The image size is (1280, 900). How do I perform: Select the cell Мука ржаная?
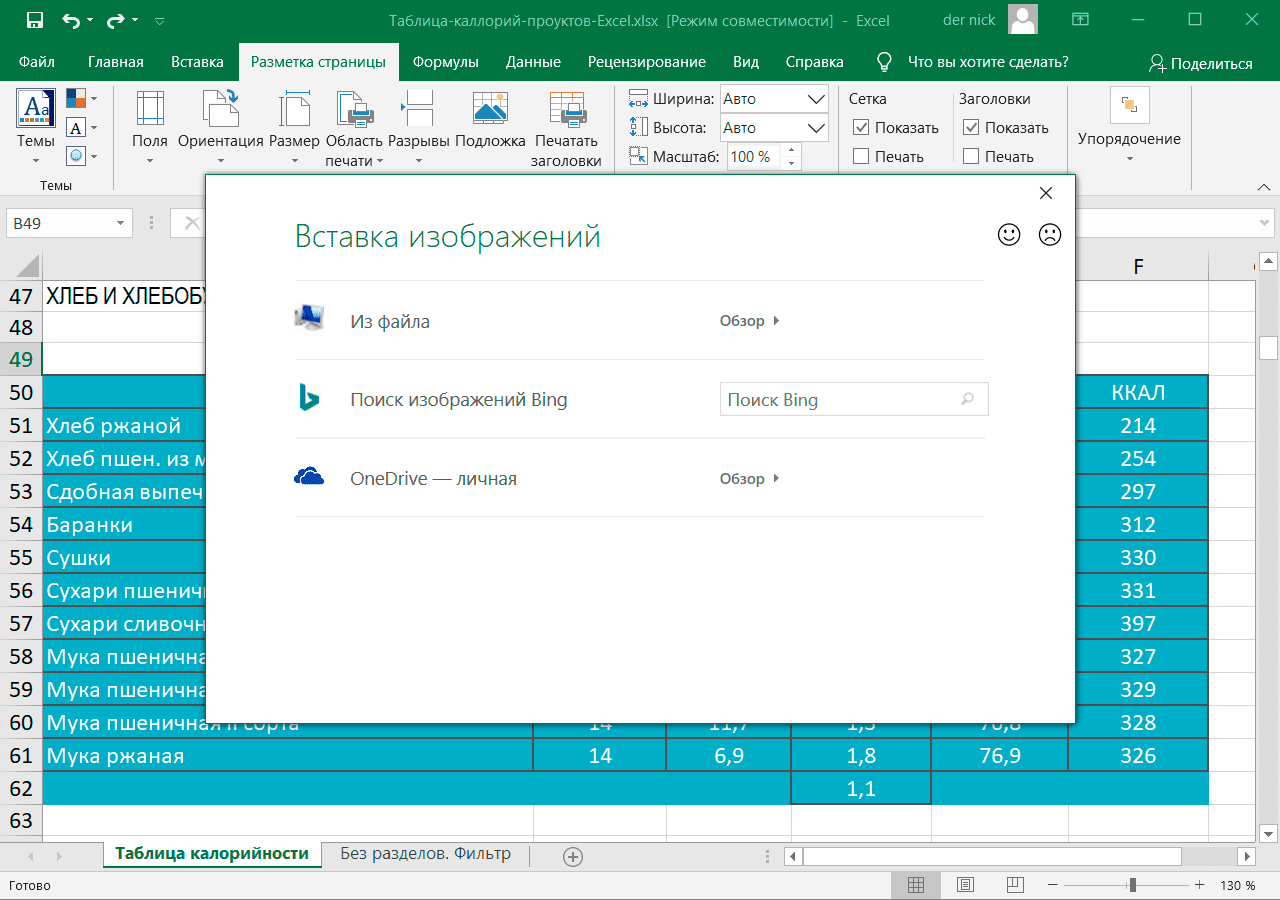tap(287, 756)
